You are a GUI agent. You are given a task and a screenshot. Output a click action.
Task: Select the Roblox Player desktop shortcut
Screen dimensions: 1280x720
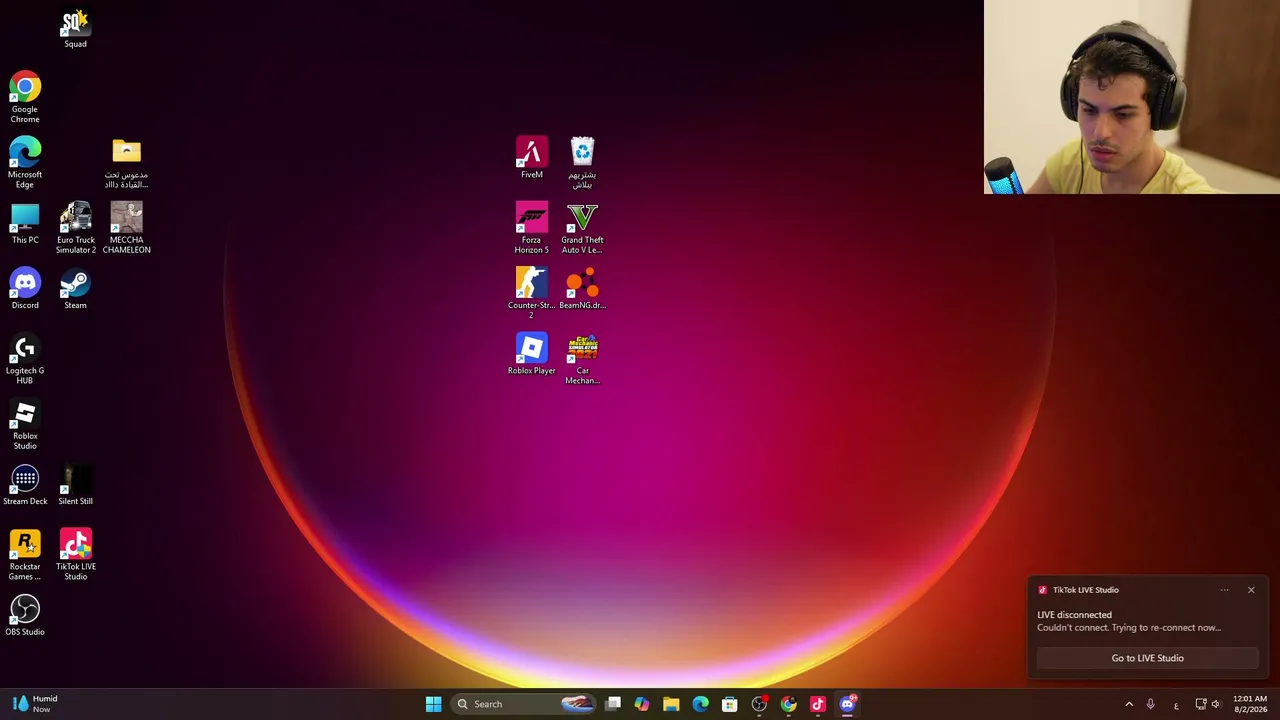[531, 354]
